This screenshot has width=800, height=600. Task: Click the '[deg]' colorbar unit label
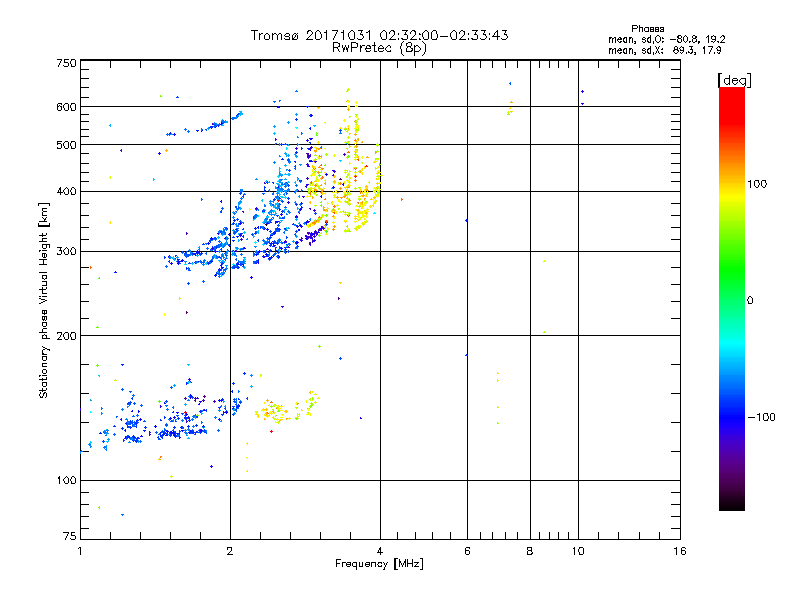click(734, 80)
